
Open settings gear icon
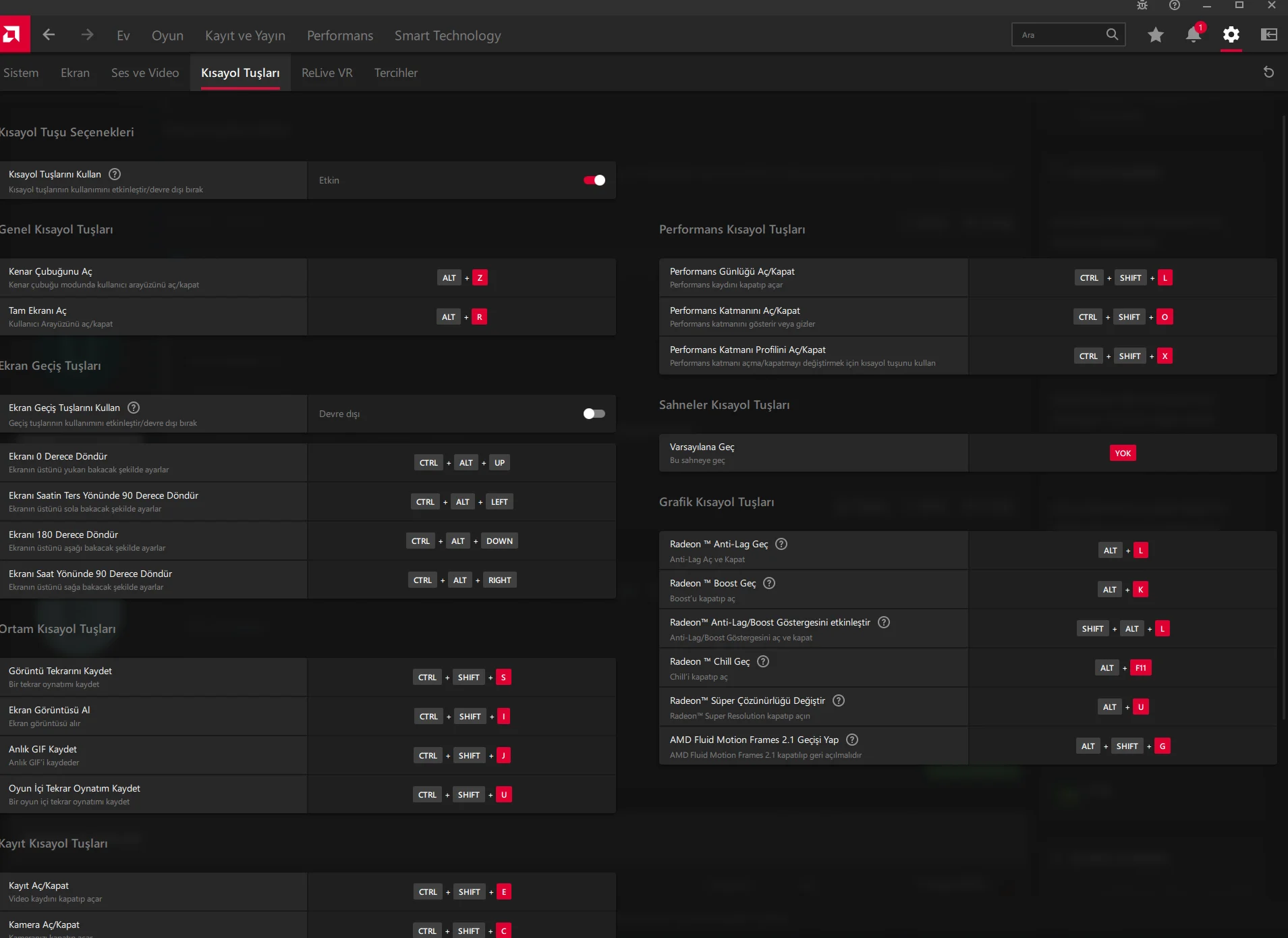[x=1231, y=34]
